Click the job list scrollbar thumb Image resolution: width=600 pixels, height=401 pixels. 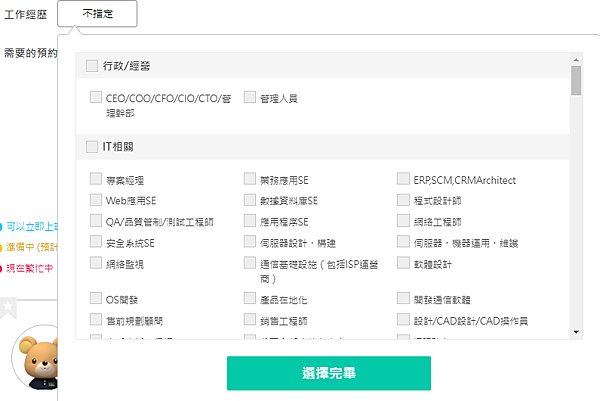coord(576,80)
